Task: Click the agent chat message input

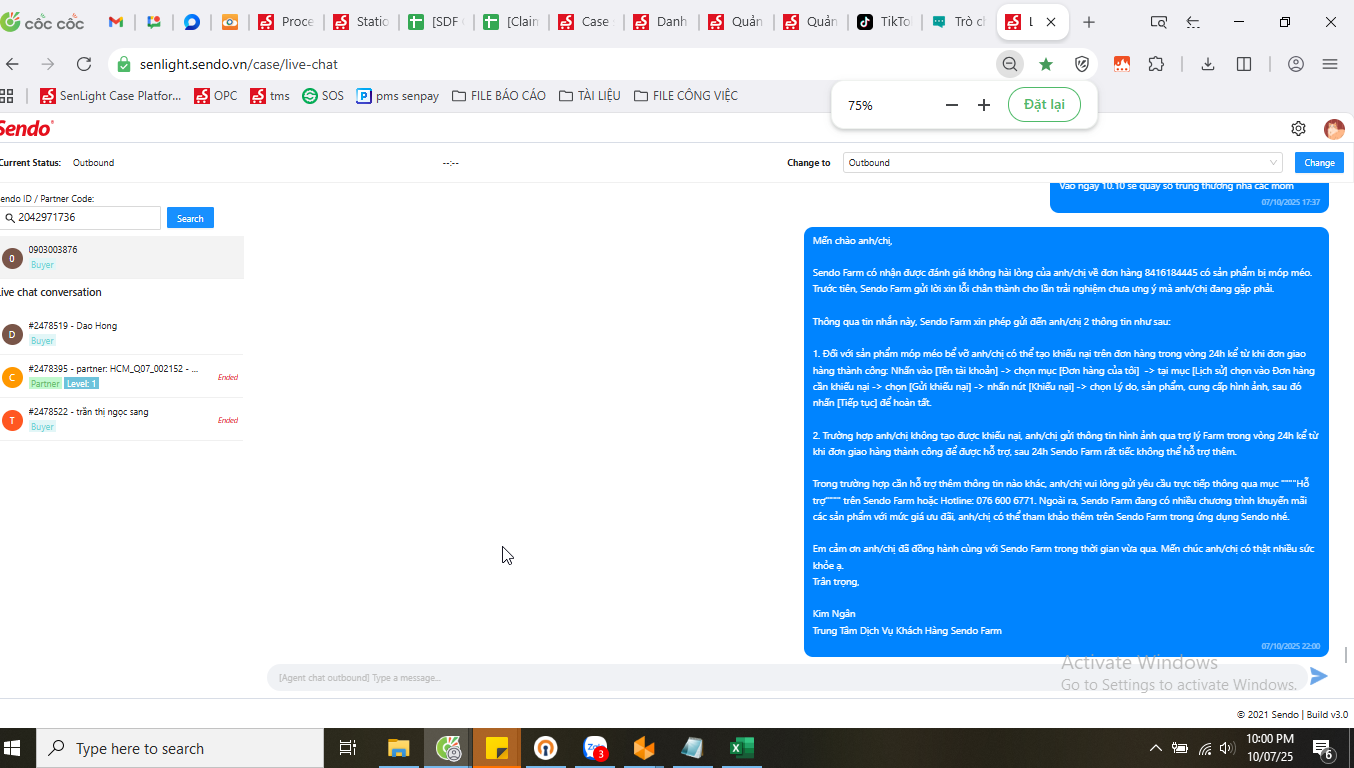Action: 787,678
